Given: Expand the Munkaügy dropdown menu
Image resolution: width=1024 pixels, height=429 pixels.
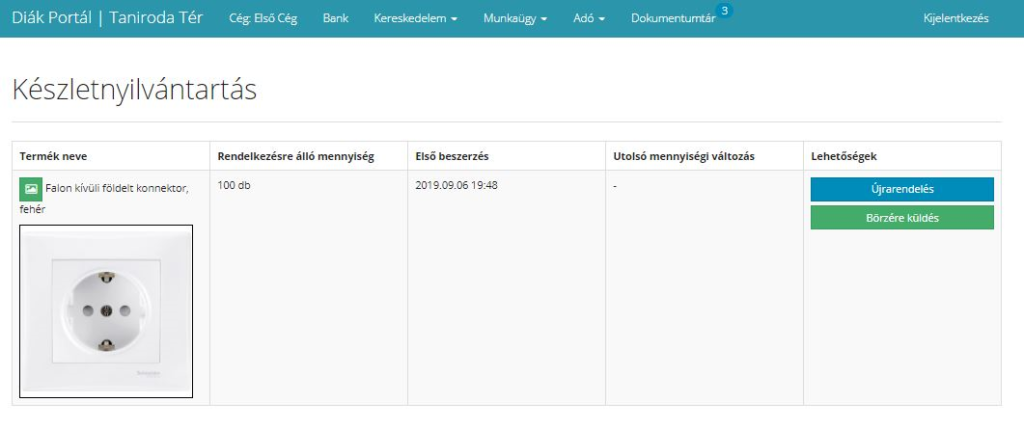Looking at the screenshot, I should pos(514,19).
